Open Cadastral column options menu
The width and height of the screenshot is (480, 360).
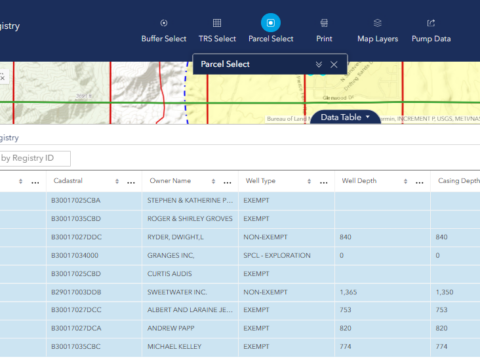[131, 182]
